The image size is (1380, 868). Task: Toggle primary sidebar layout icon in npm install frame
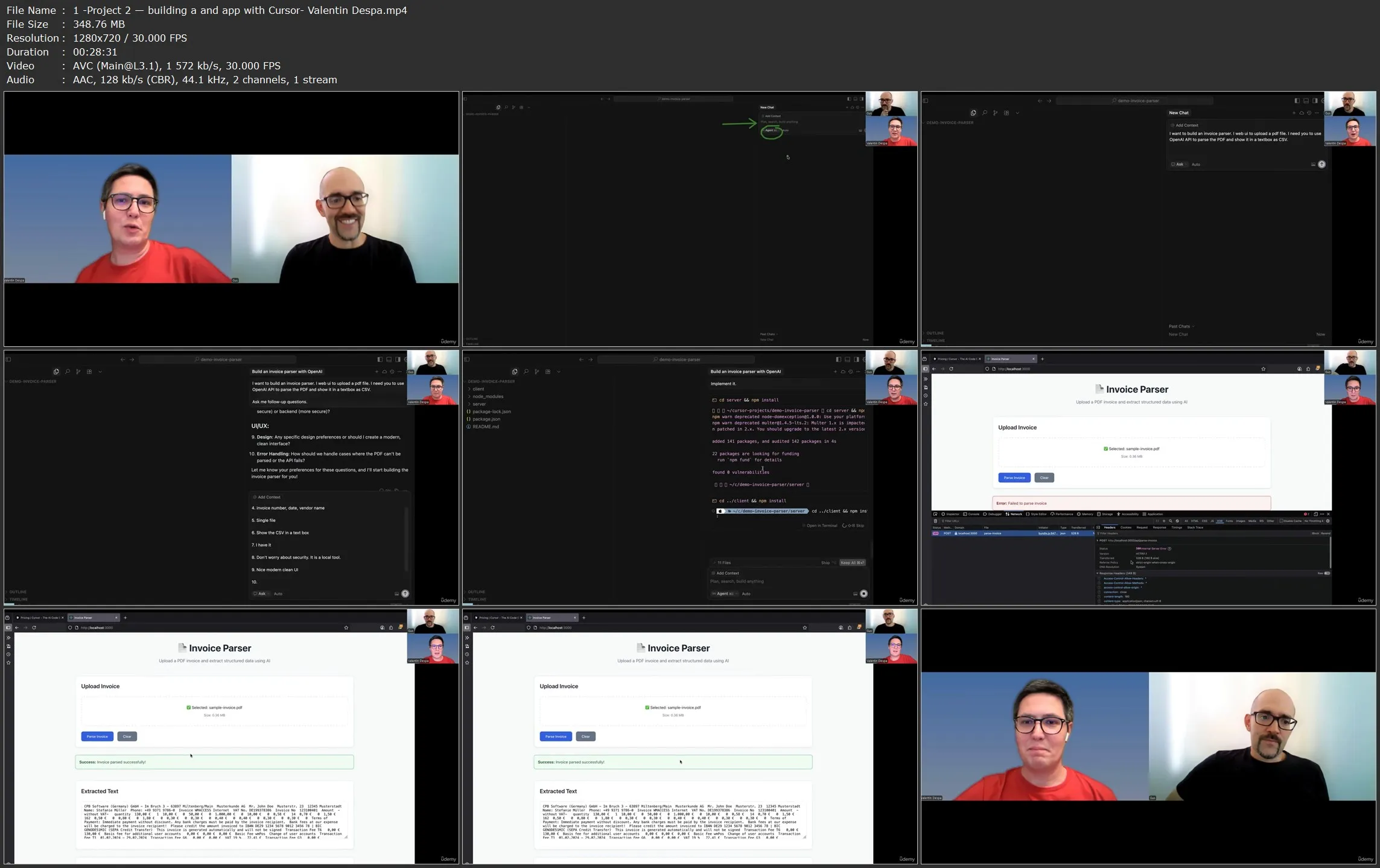tap(839, 360)
